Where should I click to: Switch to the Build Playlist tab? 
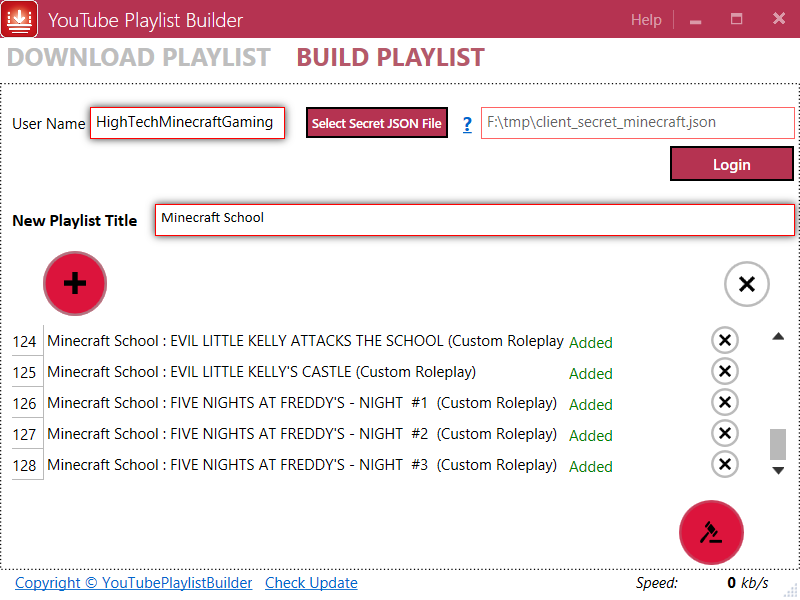(390, 57)
